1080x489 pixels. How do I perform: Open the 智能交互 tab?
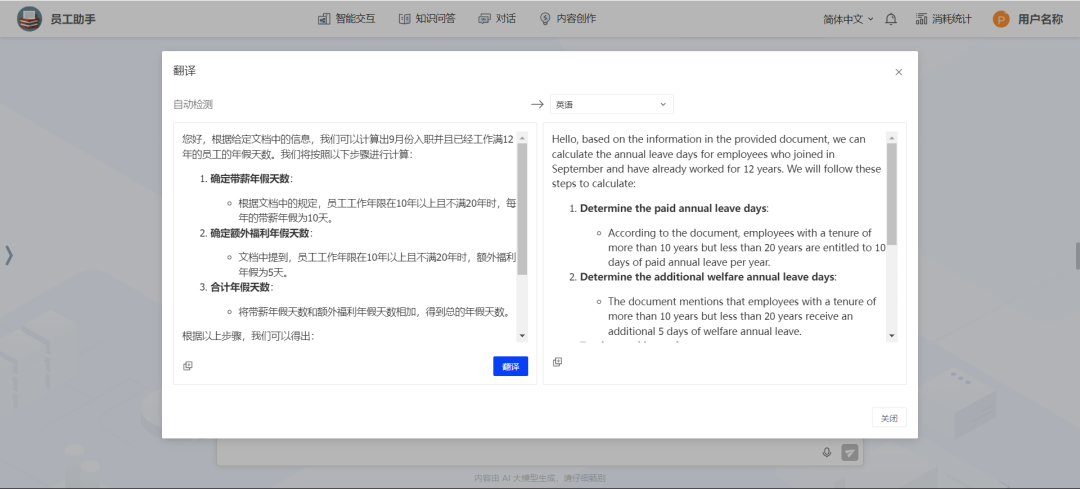click(346, 19)
